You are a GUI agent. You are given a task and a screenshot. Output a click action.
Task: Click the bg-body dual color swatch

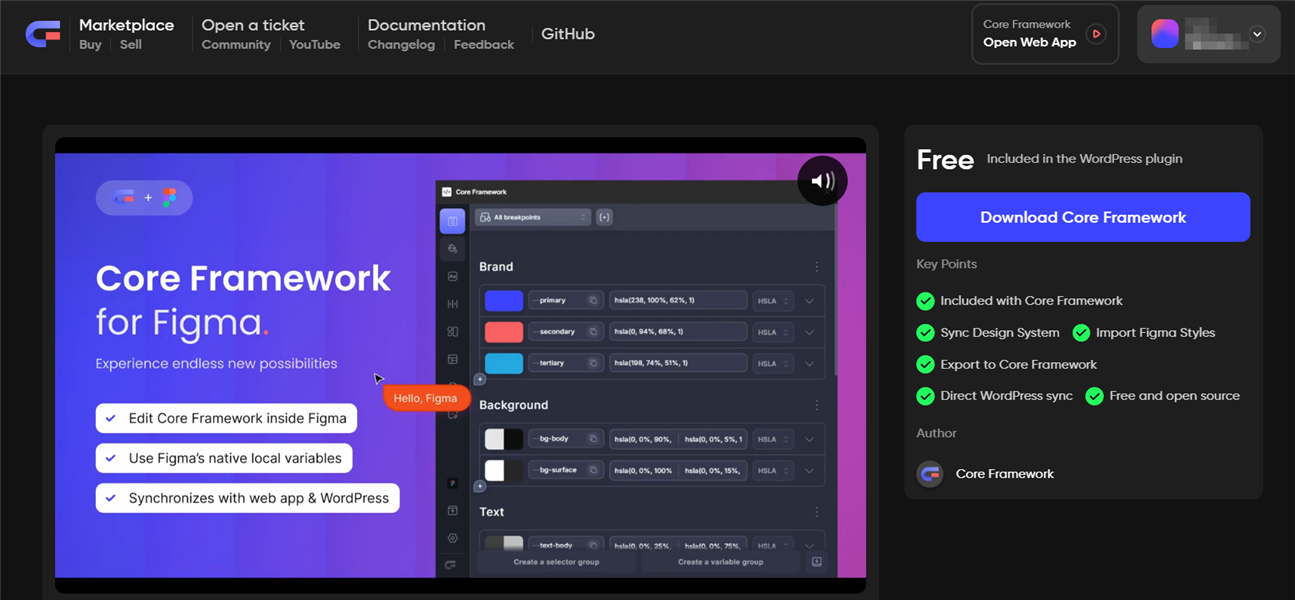(x=504, y=439)
